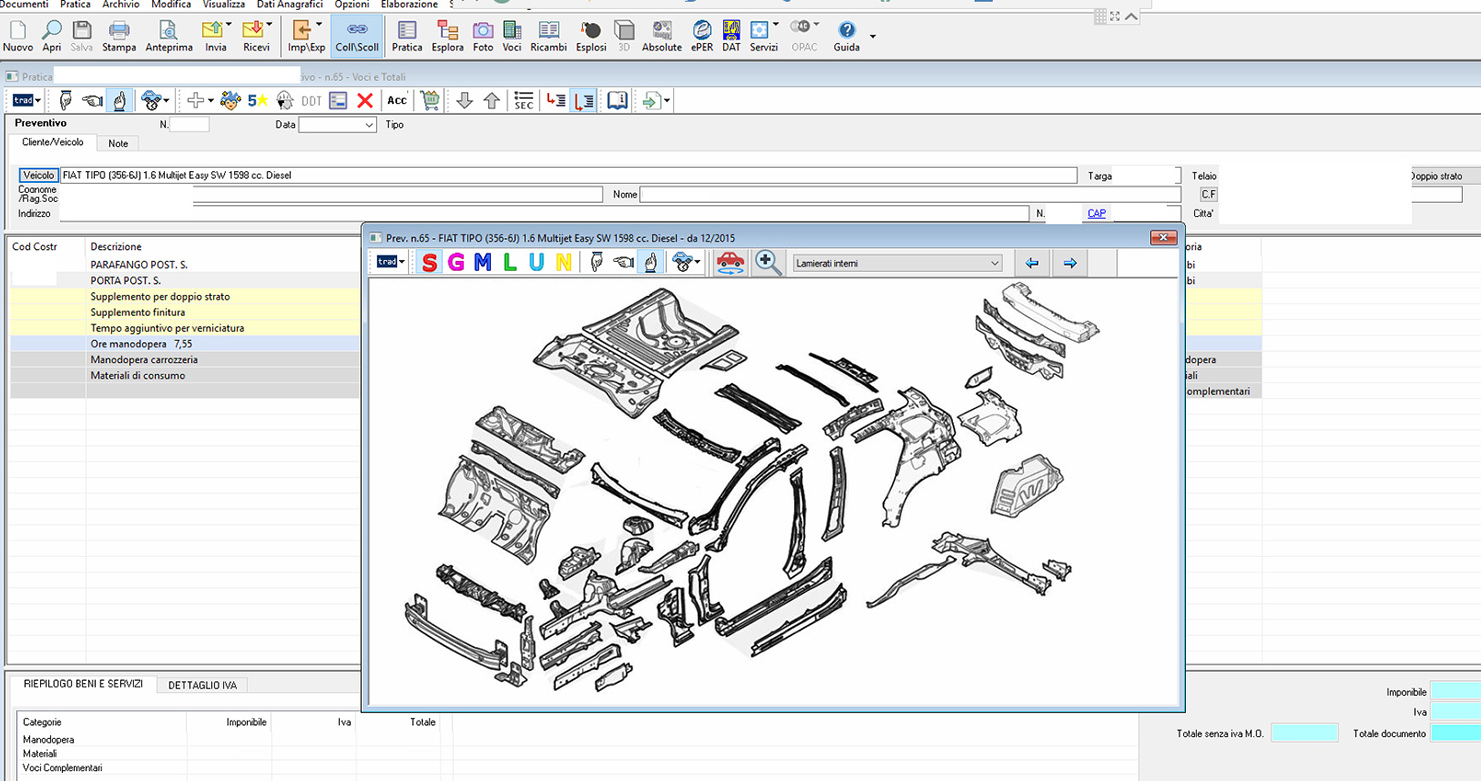Toggle the Coll\Scoll link button
The image size is (1481, 781).
(357, 36)
